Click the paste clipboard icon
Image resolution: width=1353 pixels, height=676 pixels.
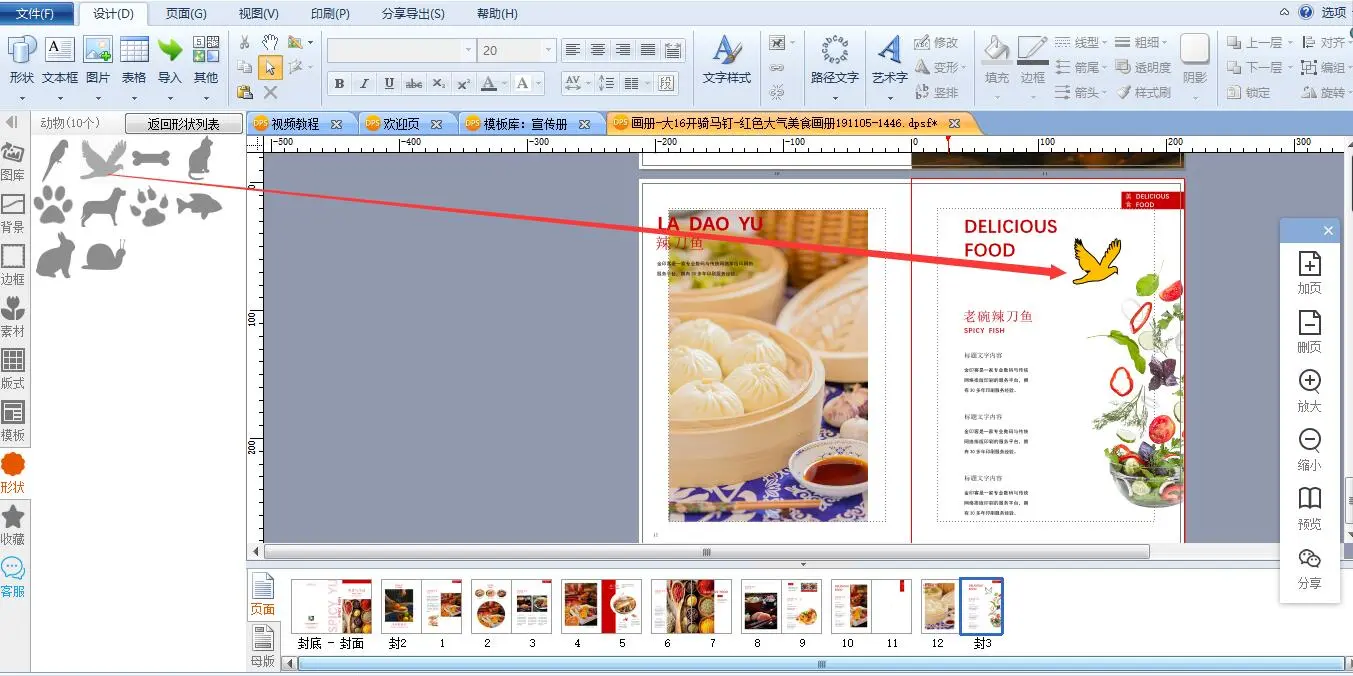pos(245,92)
